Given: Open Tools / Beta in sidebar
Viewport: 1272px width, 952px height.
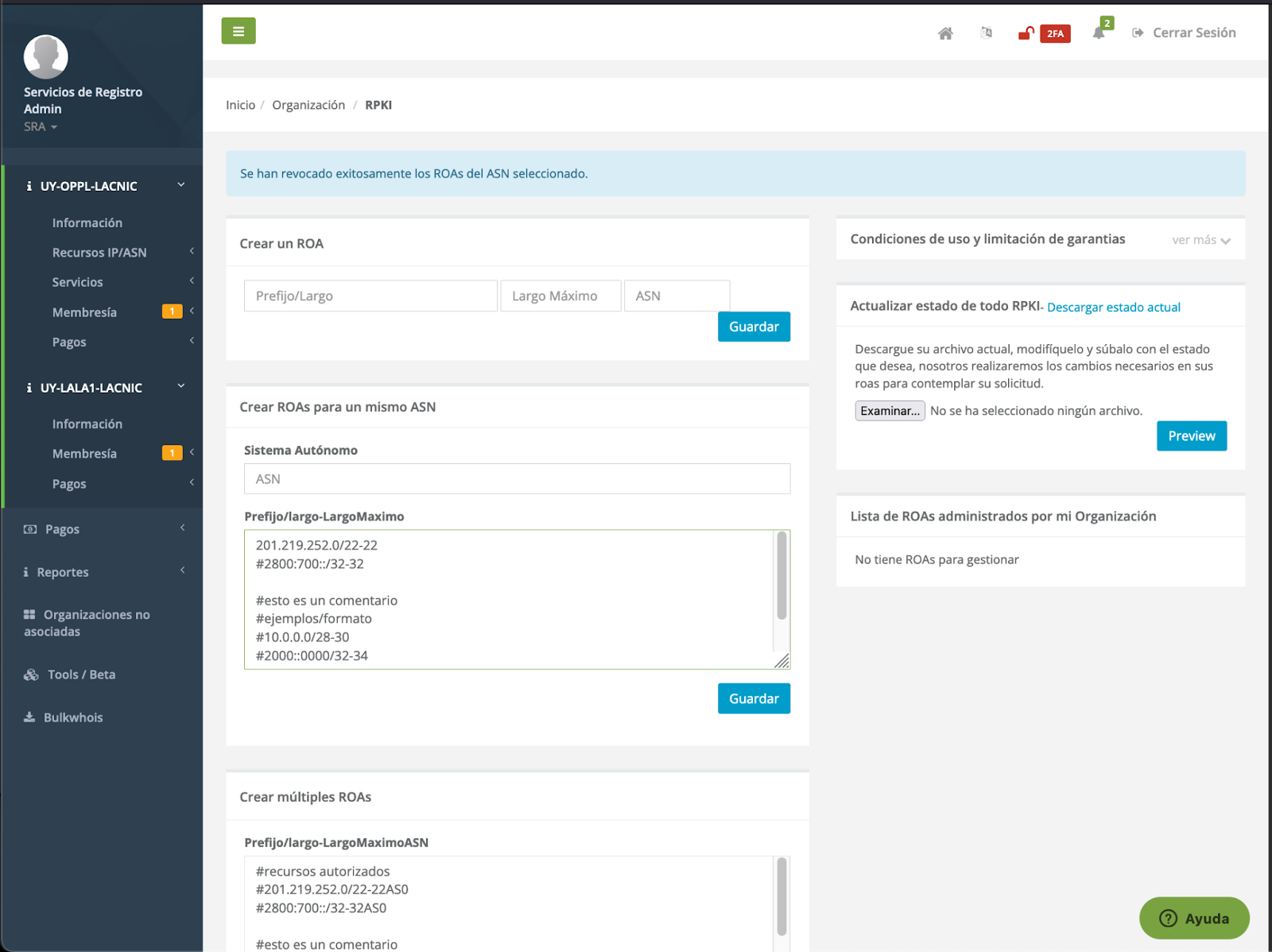Looking at the screenshot, I should coord(81,675).
